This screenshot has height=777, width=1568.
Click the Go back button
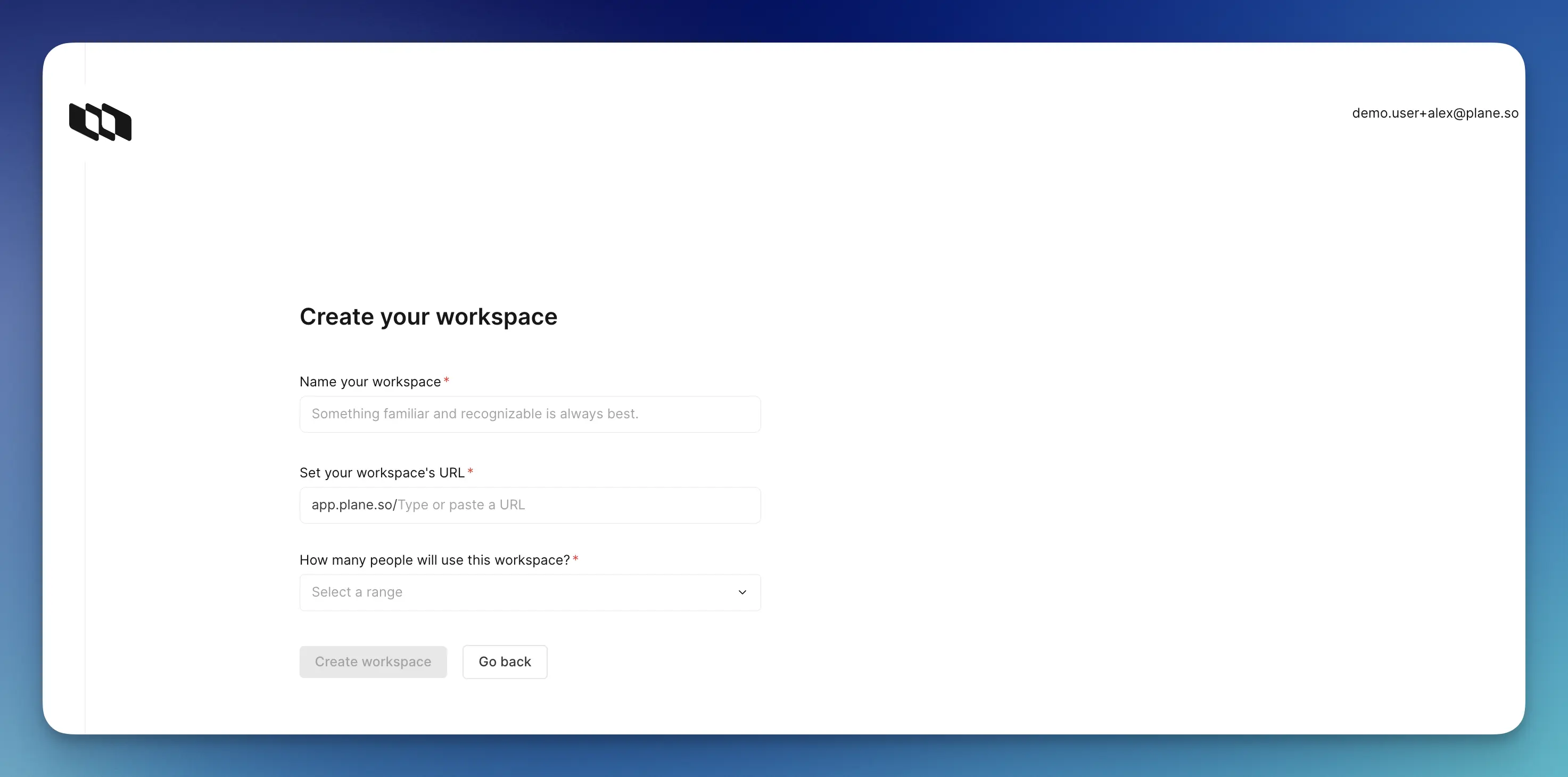pyautogui.click(x=505, y=662)
